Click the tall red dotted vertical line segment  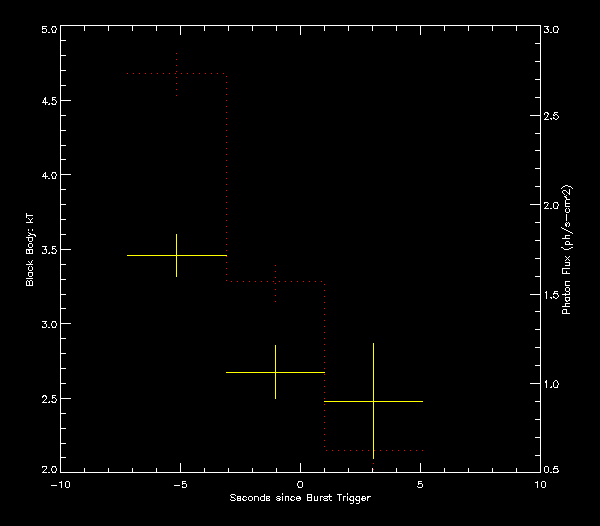click(x=226, y=178)
